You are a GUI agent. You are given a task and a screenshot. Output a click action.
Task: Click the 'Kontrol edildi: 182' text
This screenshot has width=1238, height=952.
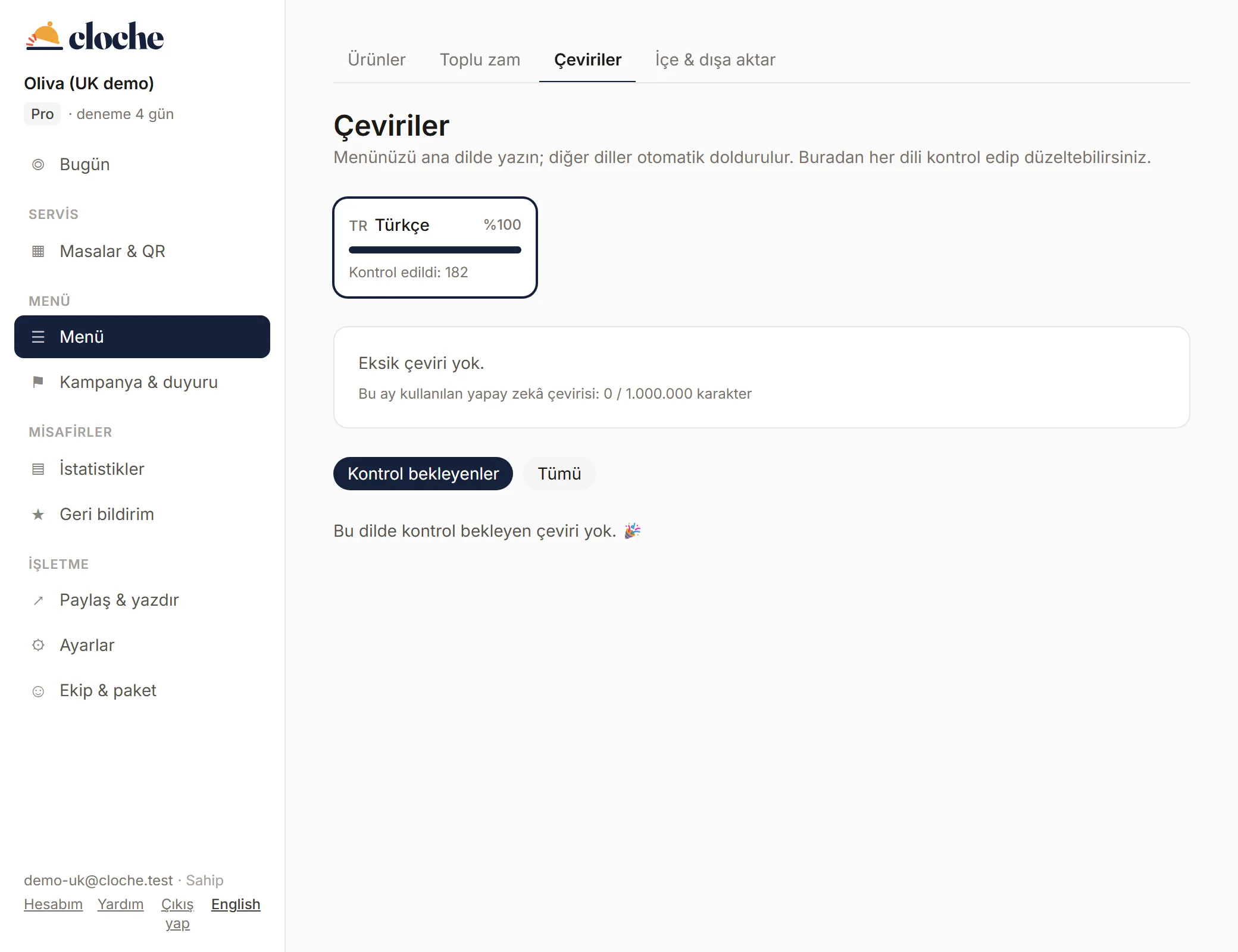click(408, 273)
